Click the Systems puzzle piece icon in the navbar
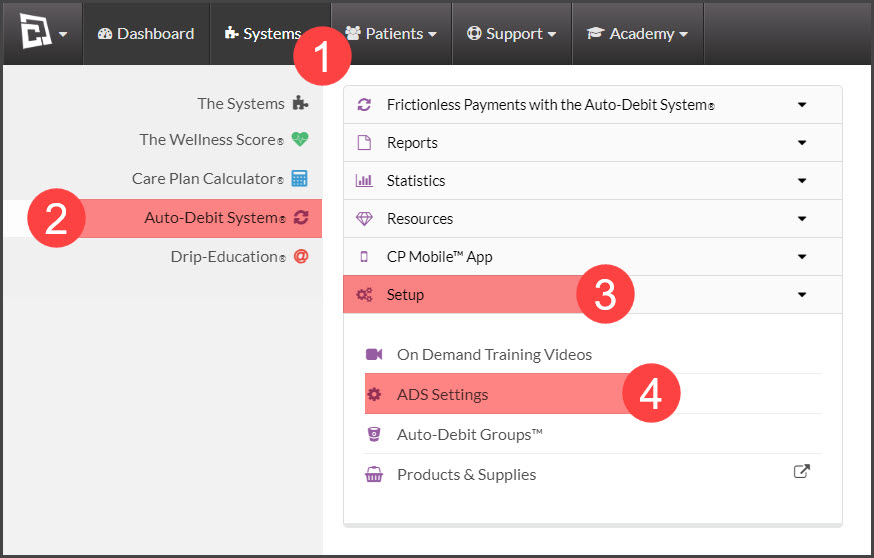Image resolution: width=874 pixels, height=558 pixels. (x=231, y=33)
